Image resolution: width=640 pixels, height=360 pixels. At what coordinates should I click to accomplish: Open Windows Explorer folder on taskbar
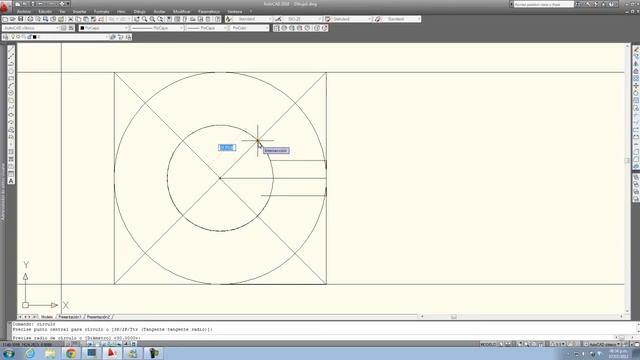click(x=51, y=353)
